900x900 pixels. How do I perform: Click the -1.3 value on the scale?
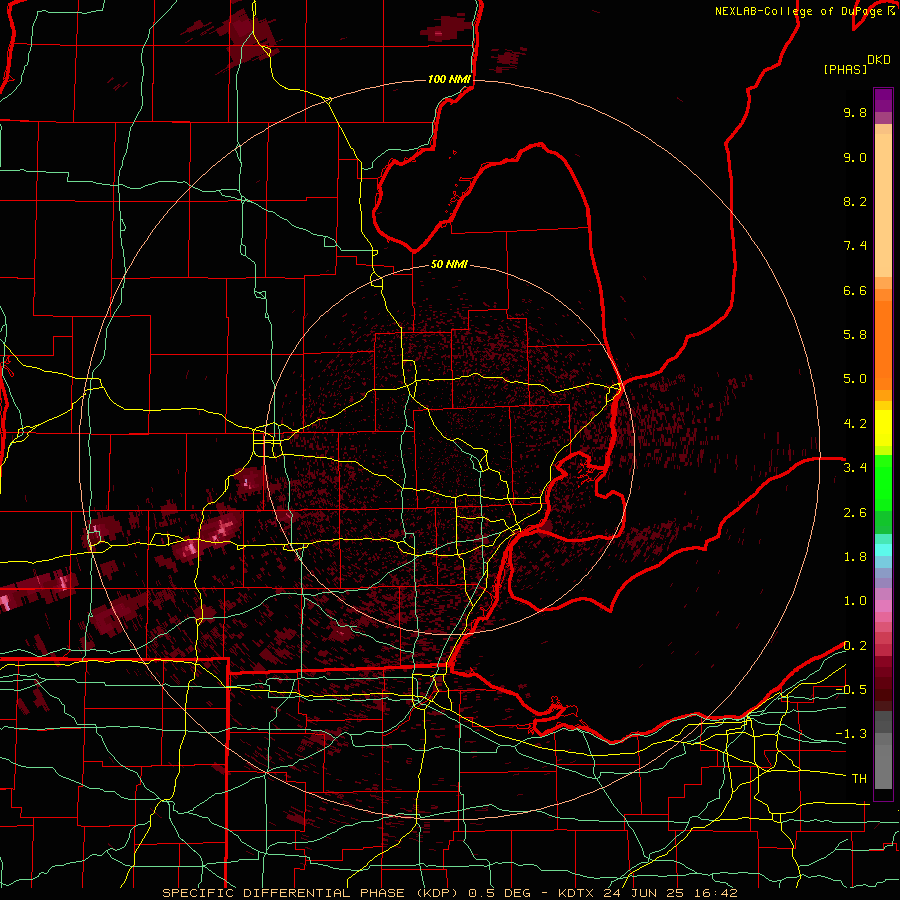[x=851, y=734]
